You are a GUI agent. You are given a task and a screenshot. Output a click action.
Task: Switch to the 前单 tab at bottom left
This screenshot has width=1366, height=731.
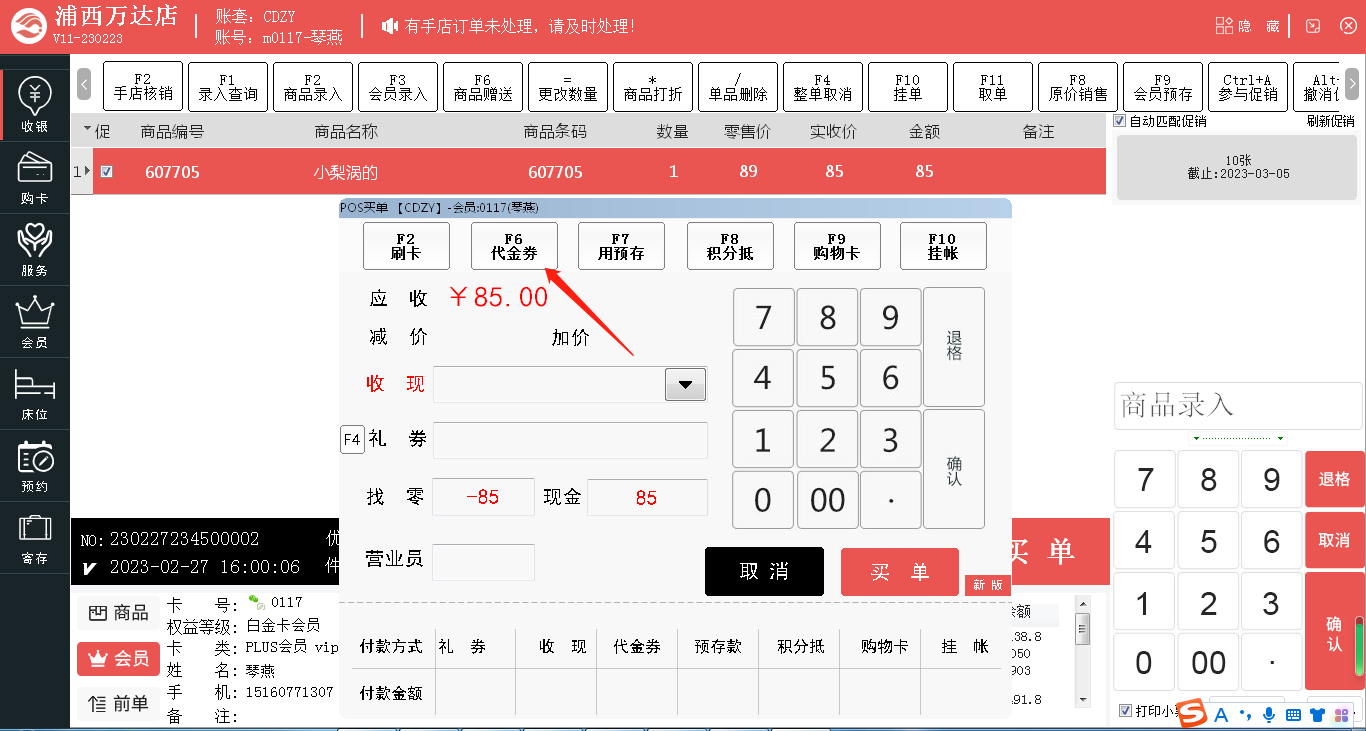[119, 704]
